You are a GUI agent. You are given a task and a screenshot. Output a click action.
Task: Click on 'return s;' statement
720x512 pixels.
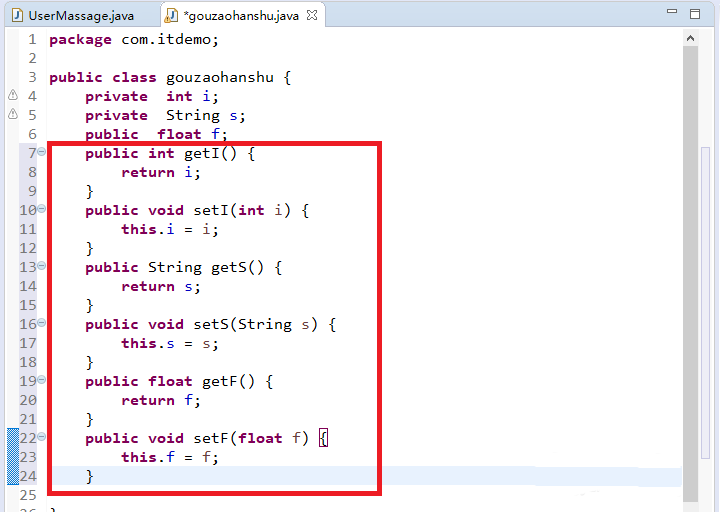click(x=161, y=287)
